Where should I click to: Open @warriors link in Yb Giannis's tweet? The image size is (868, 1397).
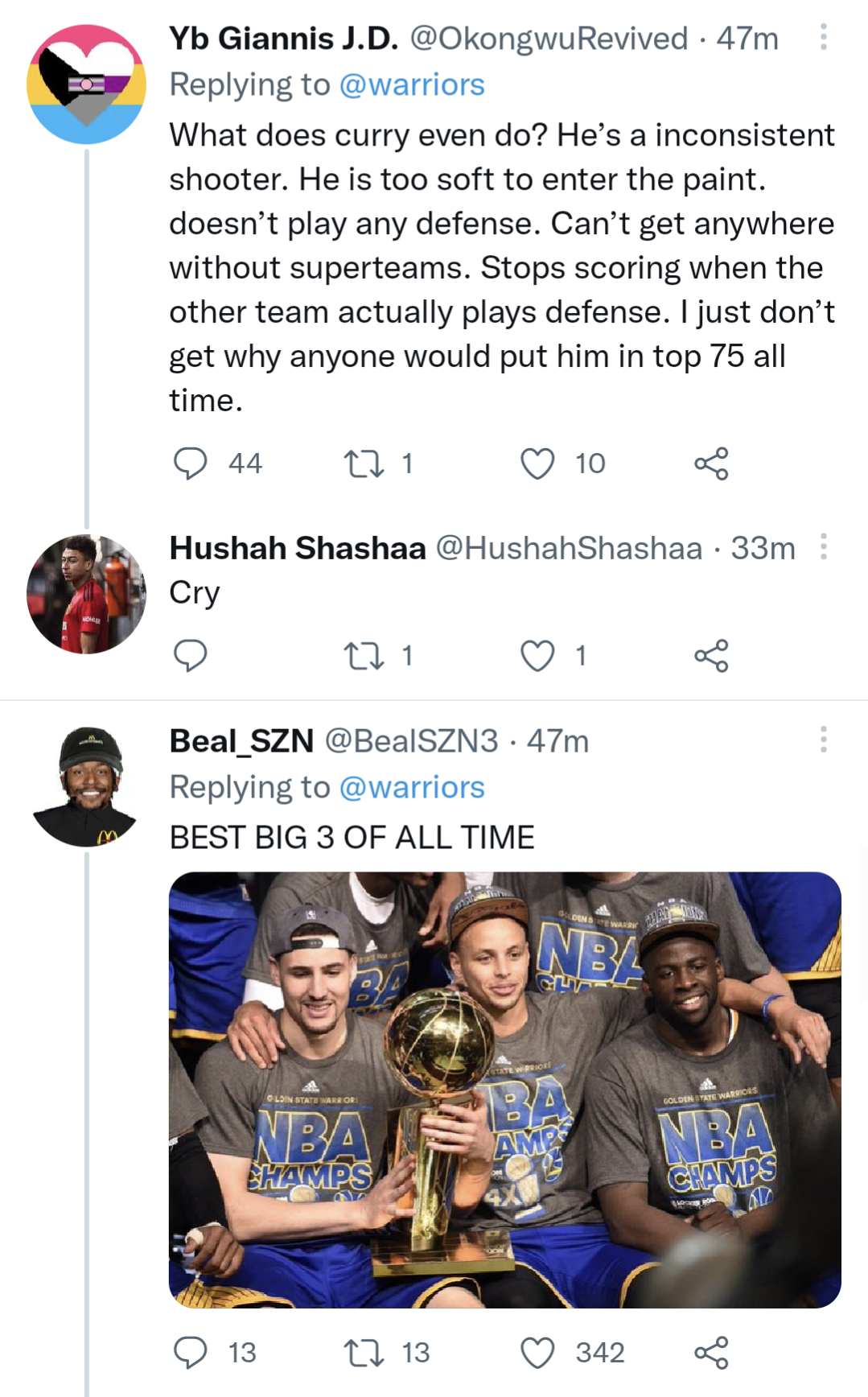[x=412, y=84]
